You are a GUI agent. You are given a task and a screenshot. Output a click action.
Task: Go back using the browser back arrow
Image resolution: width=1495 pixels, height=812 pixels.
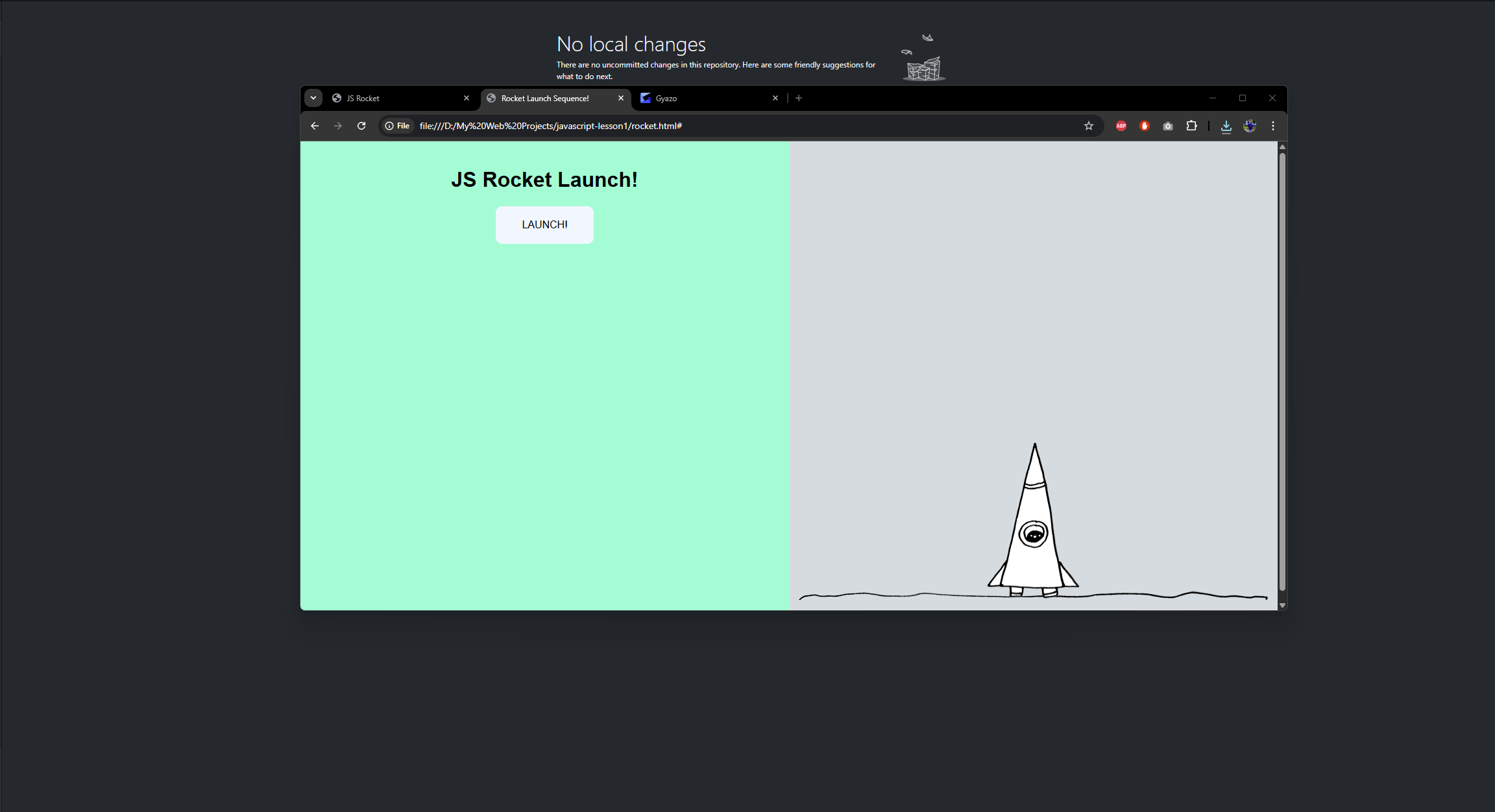tap(315, 126)
